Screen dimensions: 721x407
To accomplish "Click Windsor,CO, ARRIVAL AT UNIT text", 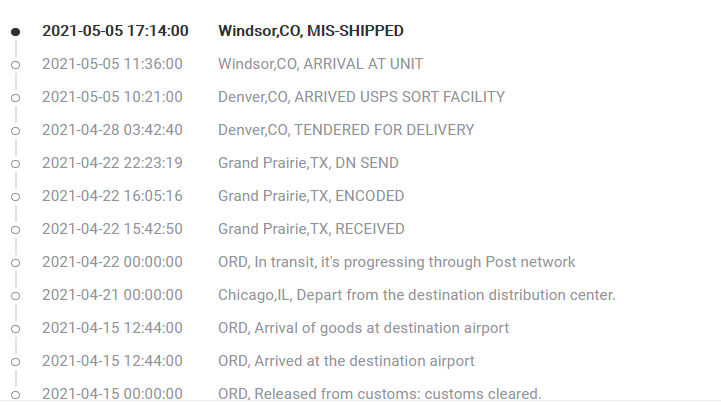I will coord(320,64).
